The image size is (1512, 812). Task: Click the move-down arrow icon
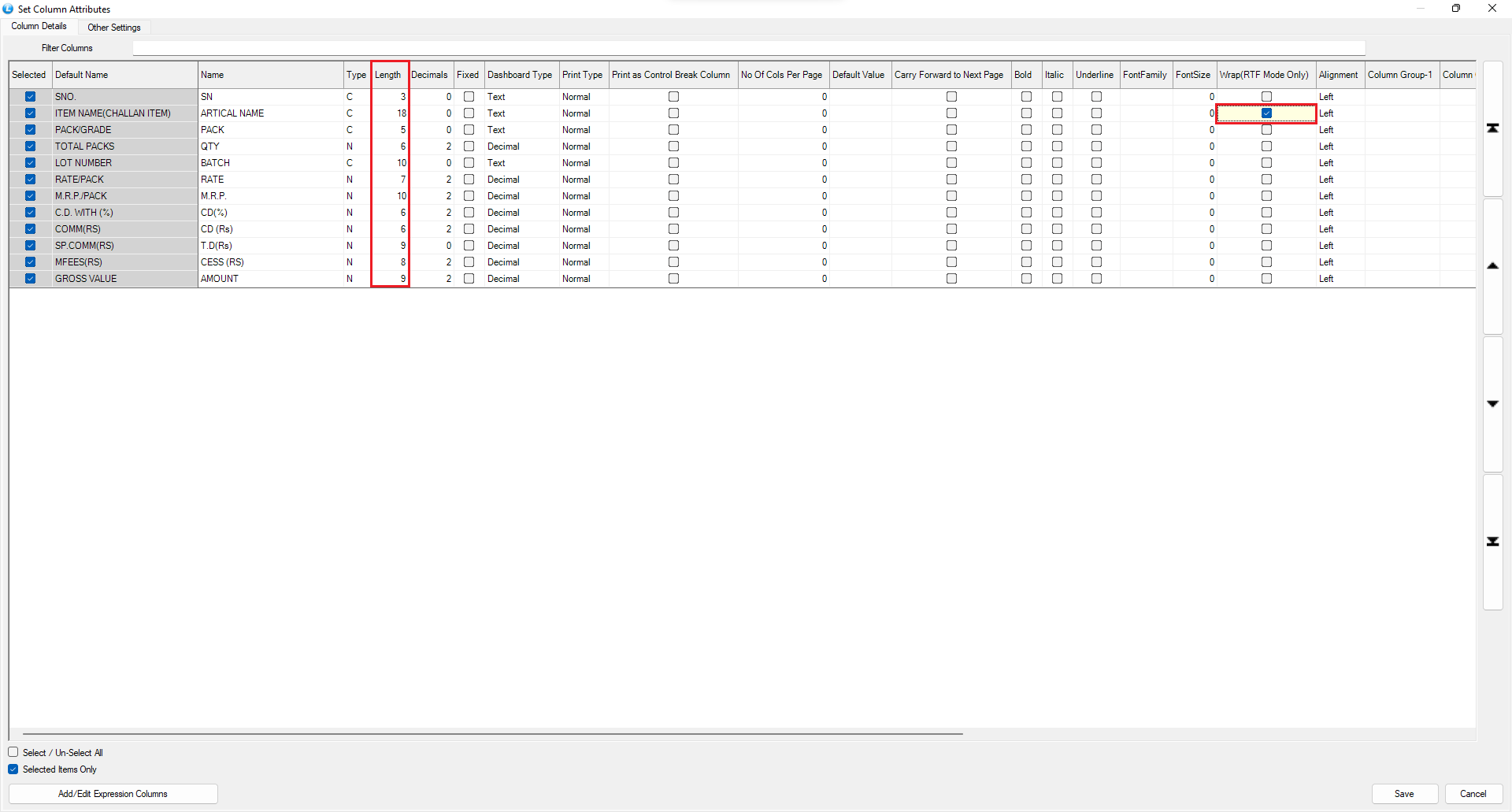tap(1492, 404)
